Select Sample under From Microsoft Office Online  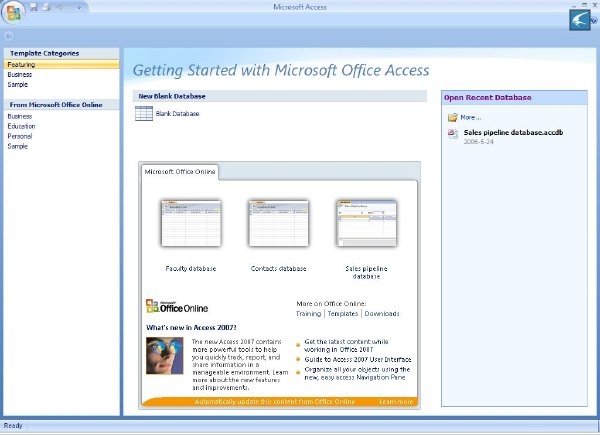coord(18,146)
